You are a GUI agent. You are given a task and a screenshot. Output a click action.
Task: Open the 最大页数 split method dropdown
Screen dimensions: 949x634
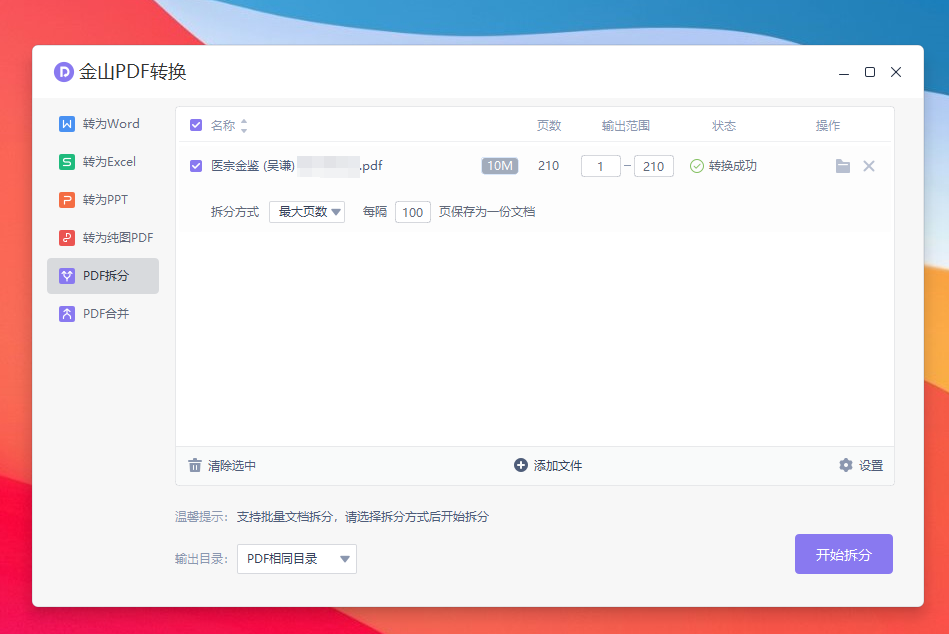click(307, 212)
